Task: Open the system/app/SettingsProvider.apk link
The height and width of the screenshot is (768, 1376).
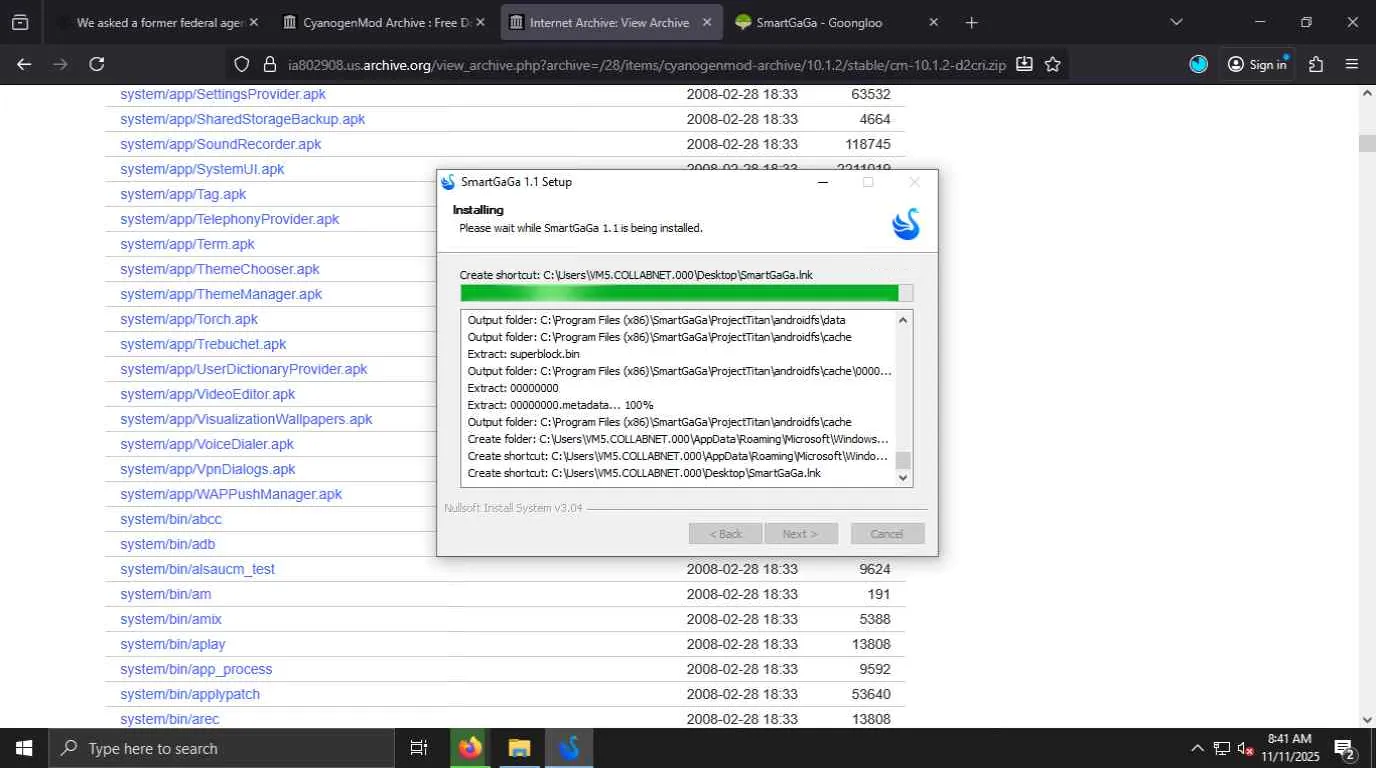Action: click(223, 94)
